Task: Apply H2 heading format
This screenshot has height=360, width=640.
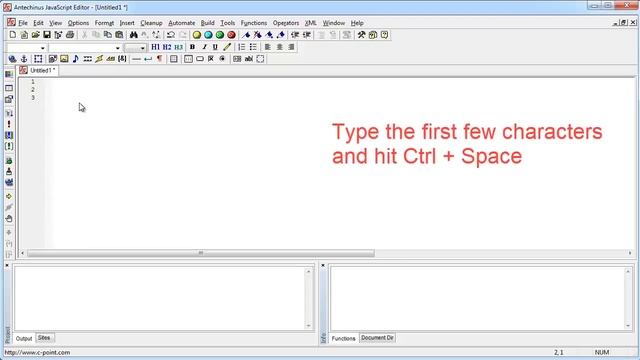Action: (x=167, y=47)
